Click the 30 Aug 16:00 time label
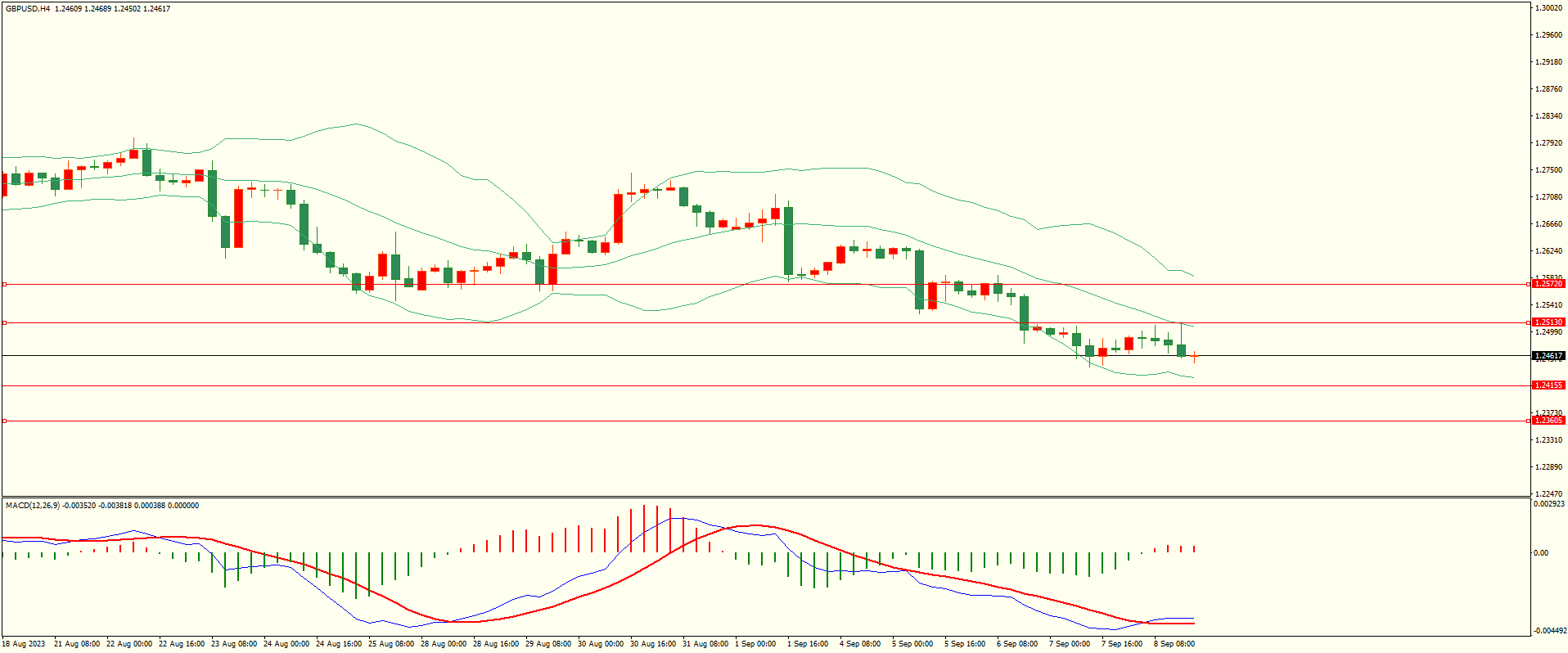The width and height of the screenshot is (1568, 653). 653,644
